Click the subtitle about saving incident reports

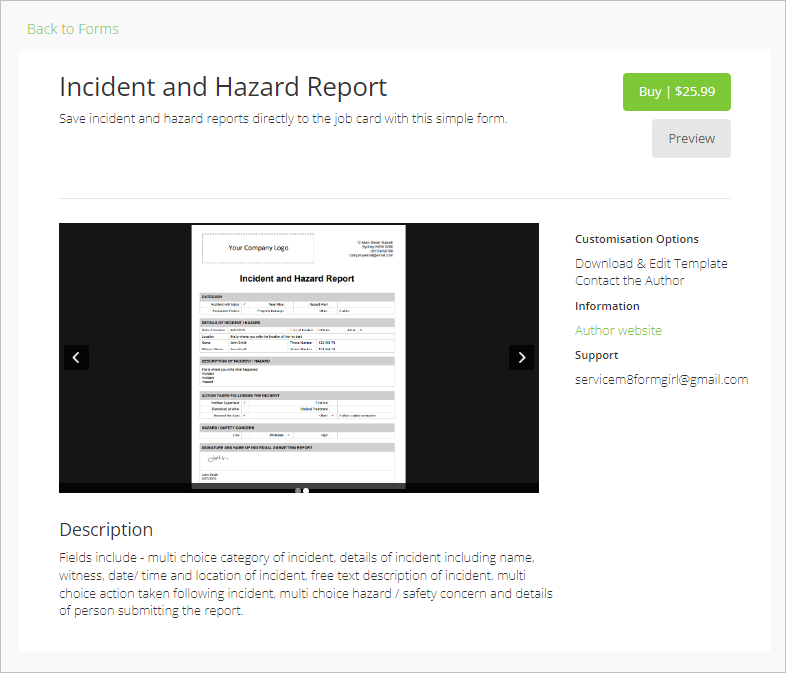click(x=283, y=119)
